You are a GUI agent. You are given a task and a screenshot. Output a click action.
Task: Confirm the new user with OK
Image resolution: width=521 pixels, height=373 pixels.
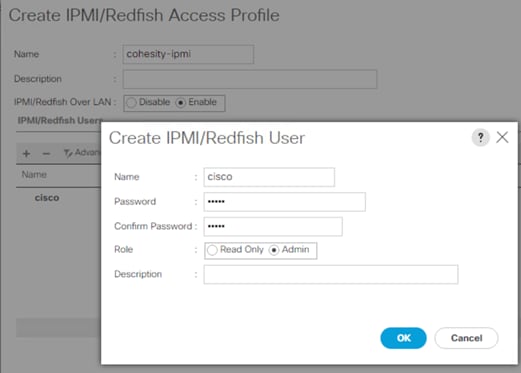[403, 338]
